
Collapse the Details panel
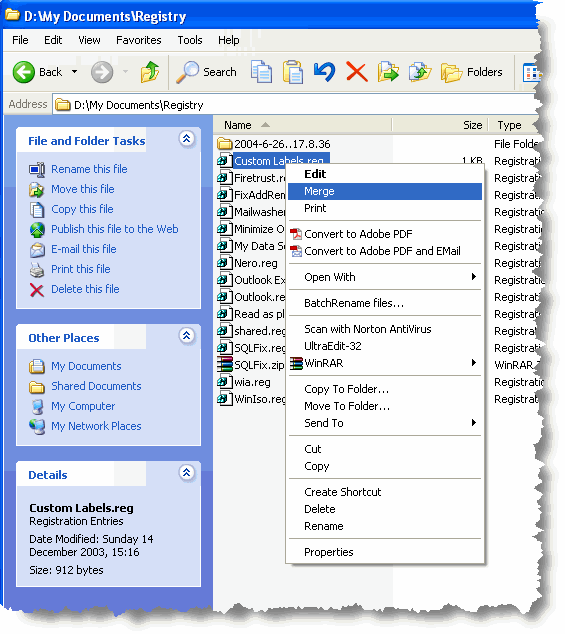click(x=186, y=472)
